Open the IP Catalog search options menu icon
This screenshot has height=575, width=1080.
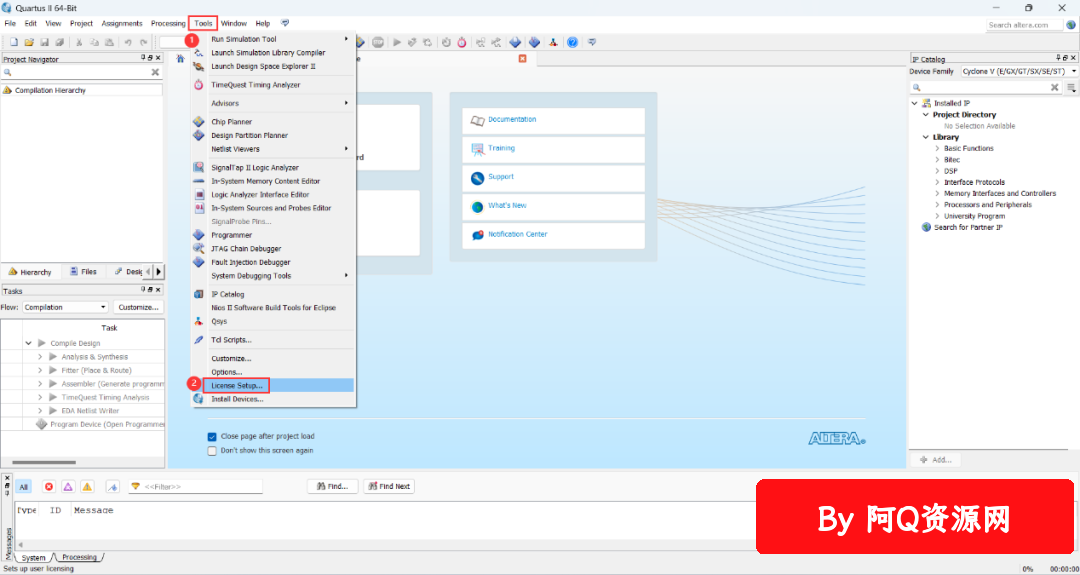point(1071,87)
